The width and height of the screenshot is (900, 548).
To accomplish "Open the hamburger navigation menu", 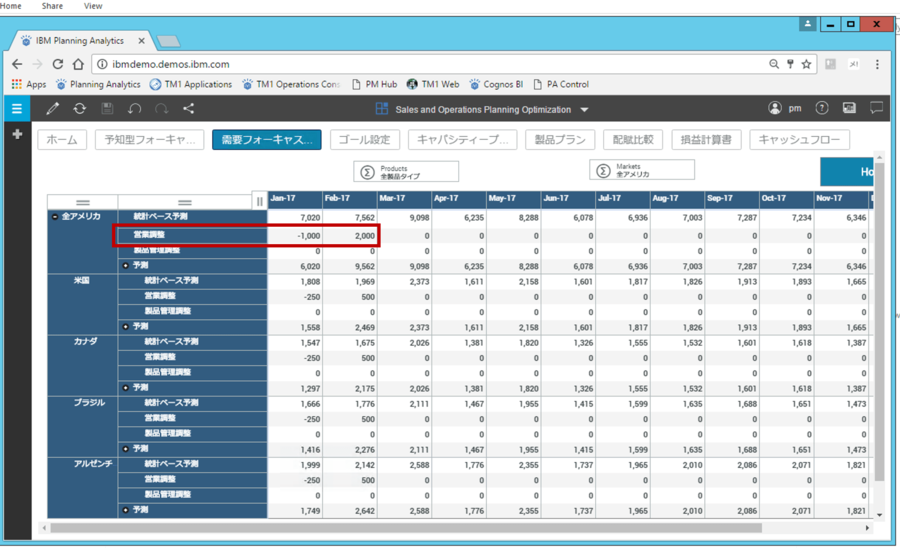I will point(16,109).
